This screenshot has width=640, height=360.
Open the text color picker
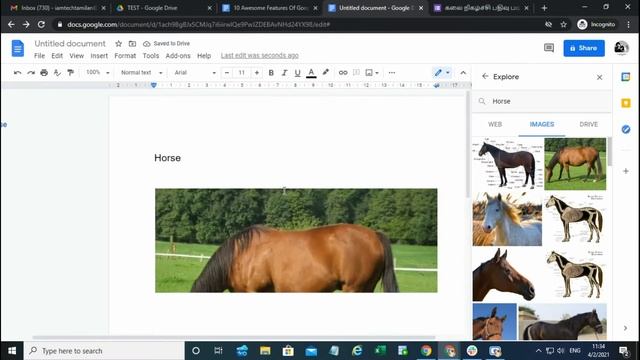311,73
